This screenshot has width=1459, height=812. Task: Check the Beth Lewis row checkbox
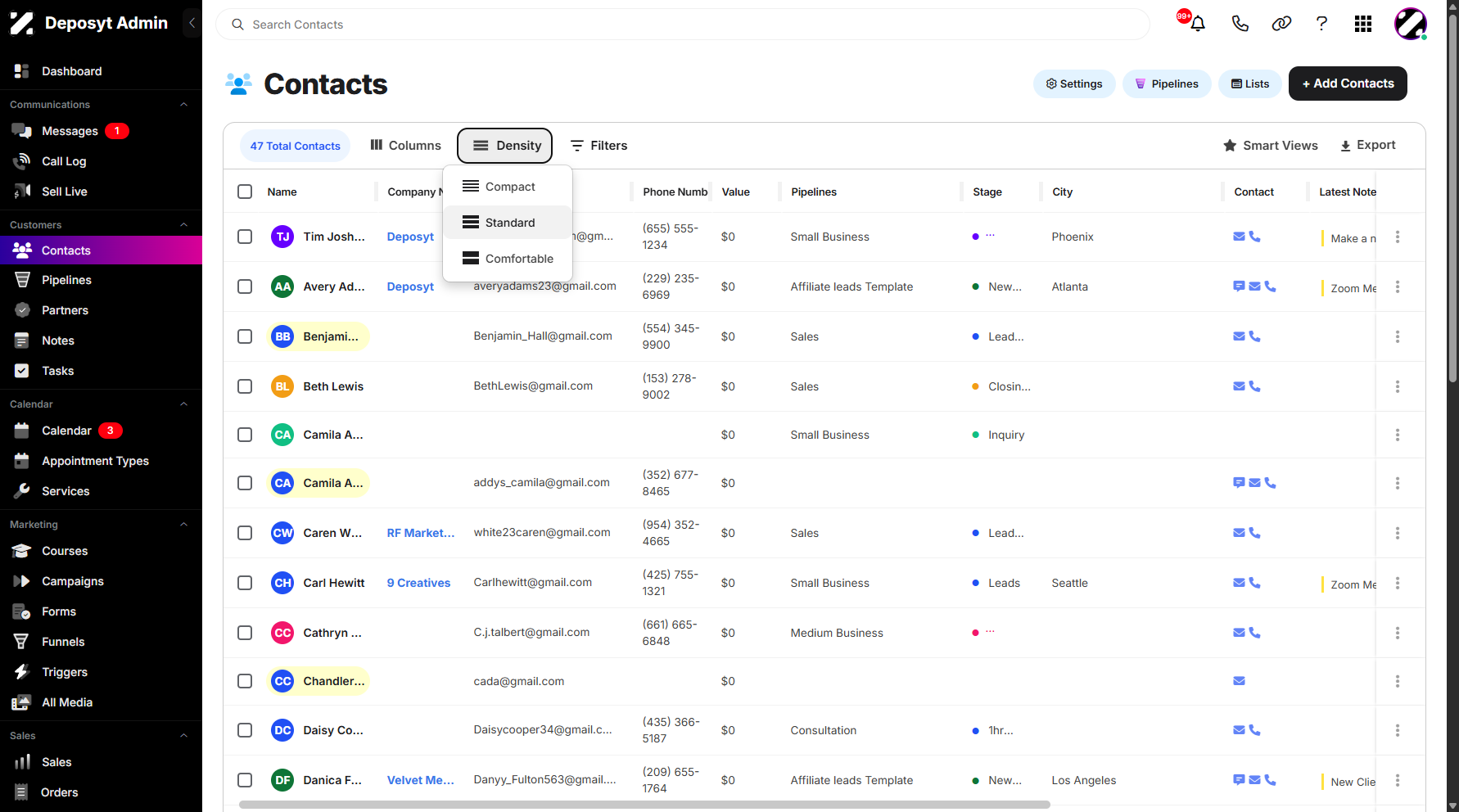(x=245, y=386)
